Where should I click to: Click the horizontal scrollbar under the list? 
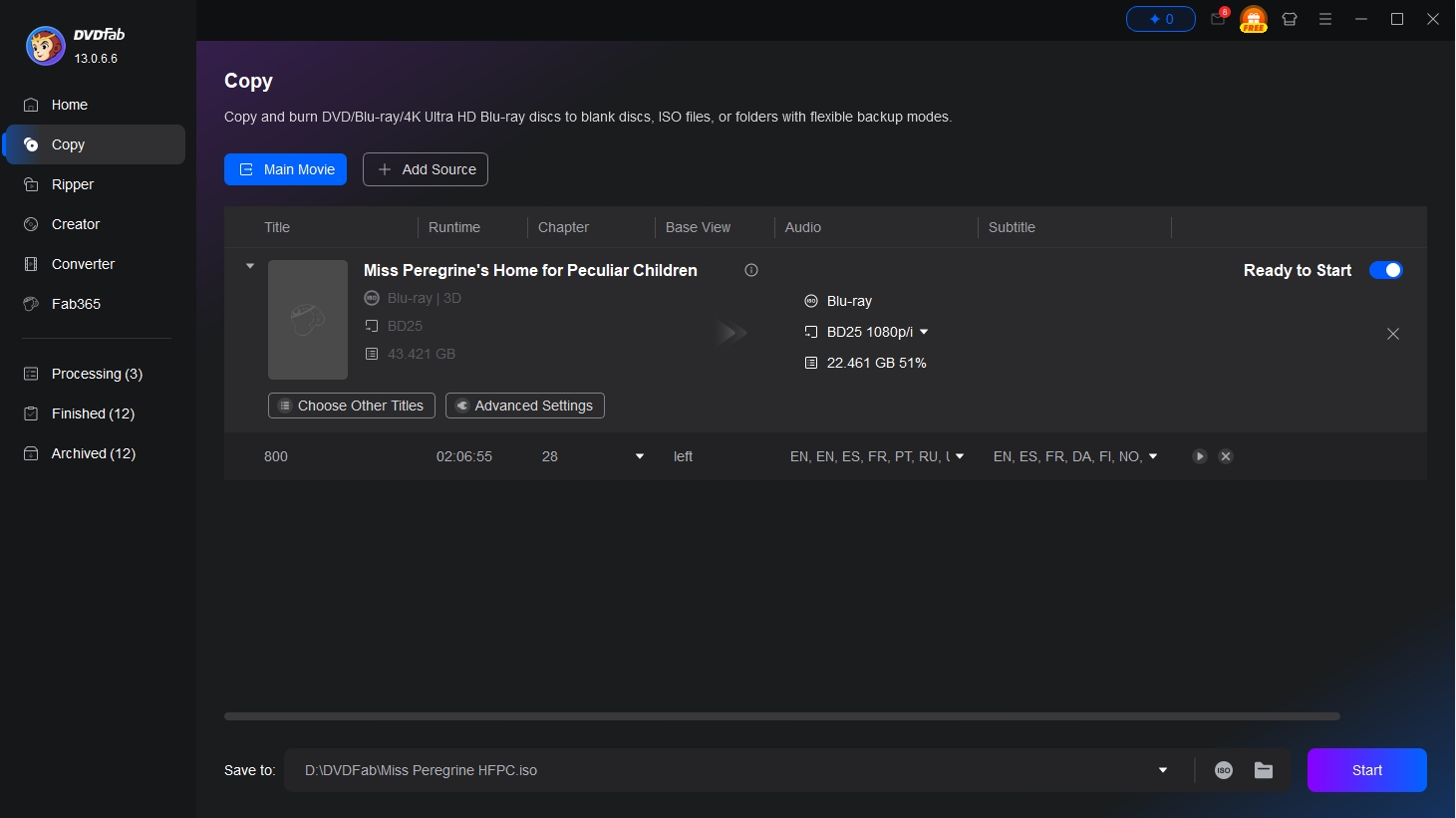[782, 716]
